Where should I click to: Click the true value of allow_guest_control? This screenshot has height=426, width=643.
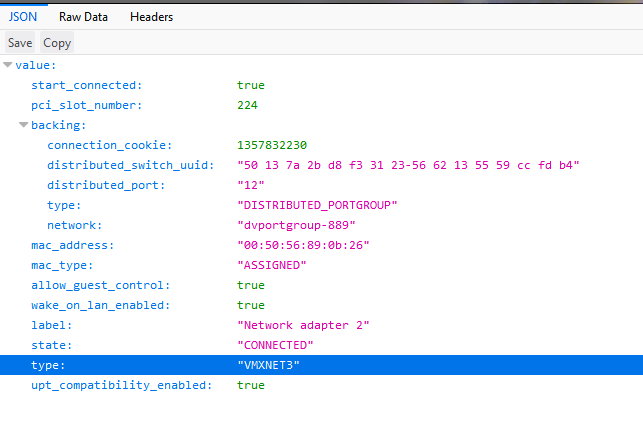251,285
